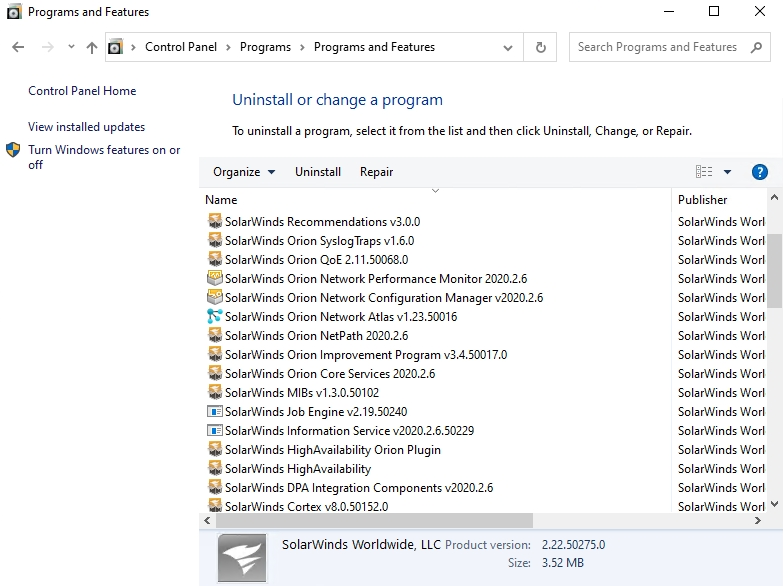Expand the address bar history dropdown
Image resolution: width=783 pixels, height=586 pixels.
[509, 47]
